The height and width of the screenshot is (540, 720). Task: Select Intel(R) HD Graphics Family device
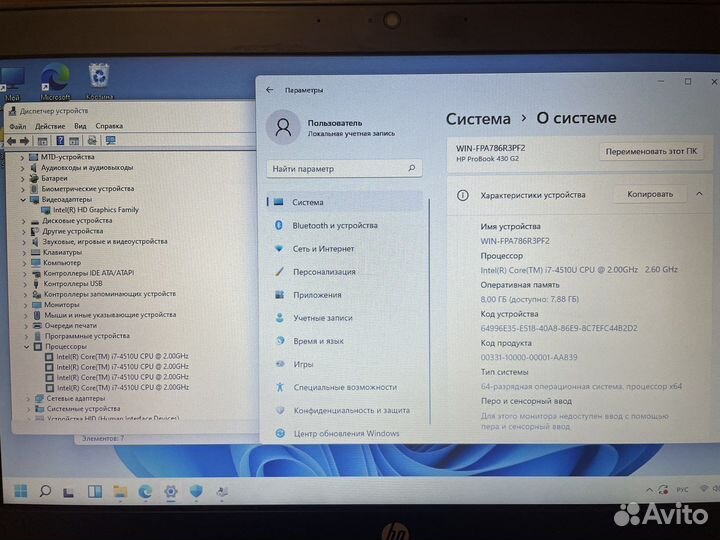(x=96, y=210)
